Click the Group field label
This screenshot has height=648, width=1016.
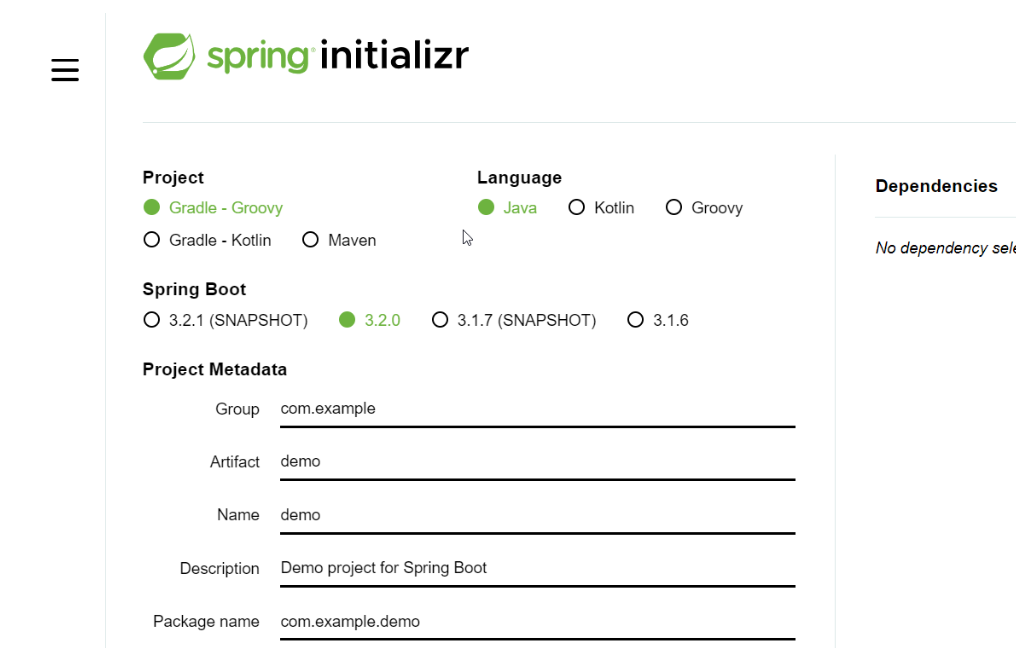(x=237, y=409)
